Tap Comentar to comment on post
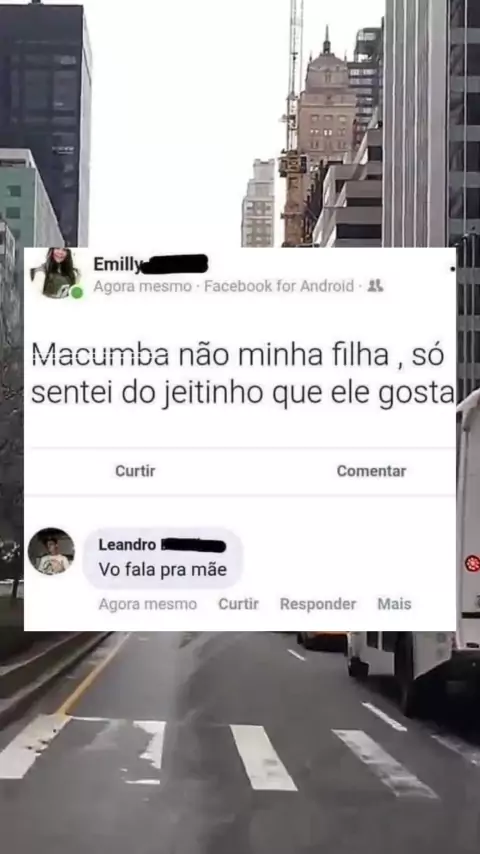 [371, 471]
